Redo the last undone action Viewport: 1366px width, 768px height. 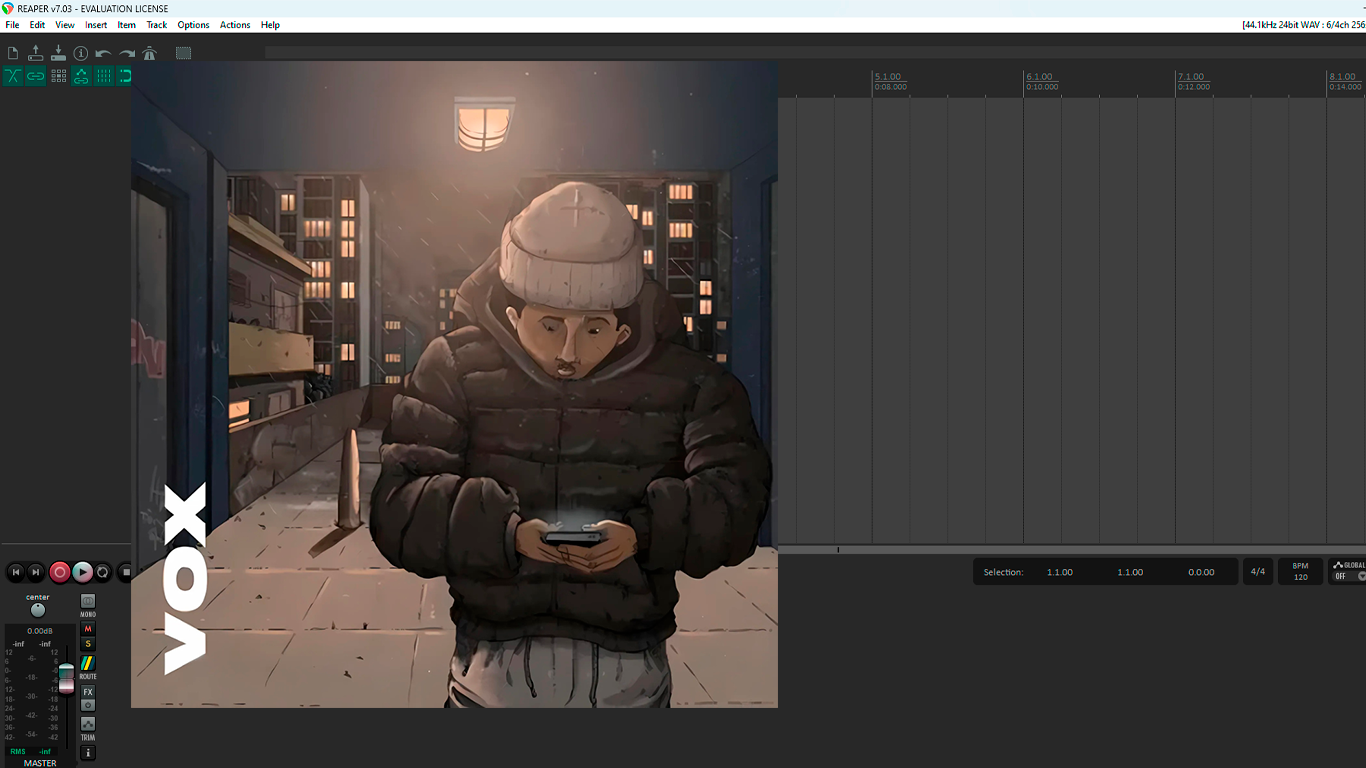coord(127,53)
